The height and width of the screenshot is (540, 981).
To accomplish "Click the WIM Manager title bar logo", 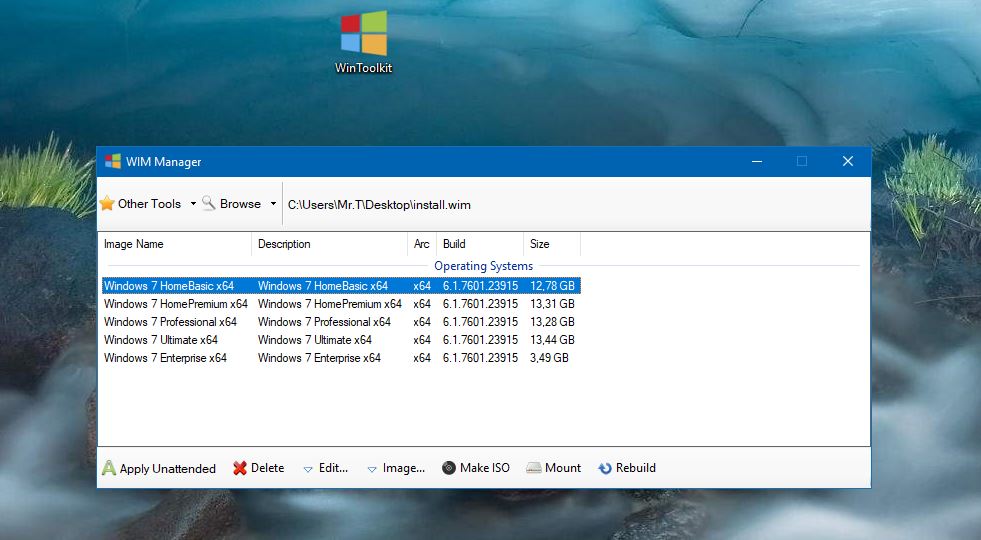I will click(113, 161).
